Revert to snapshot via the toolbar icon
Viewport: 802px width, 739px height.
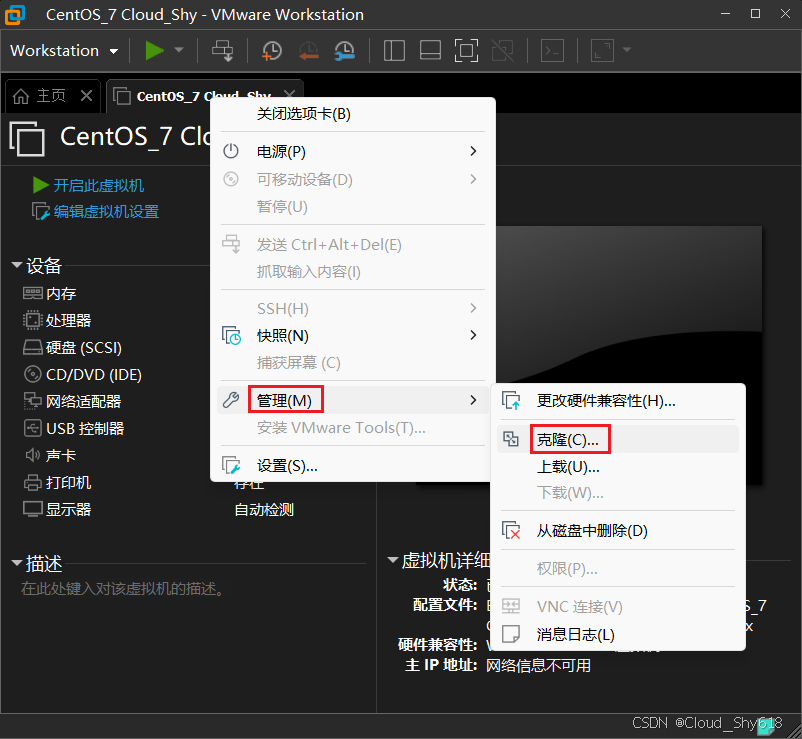(308, 51)
